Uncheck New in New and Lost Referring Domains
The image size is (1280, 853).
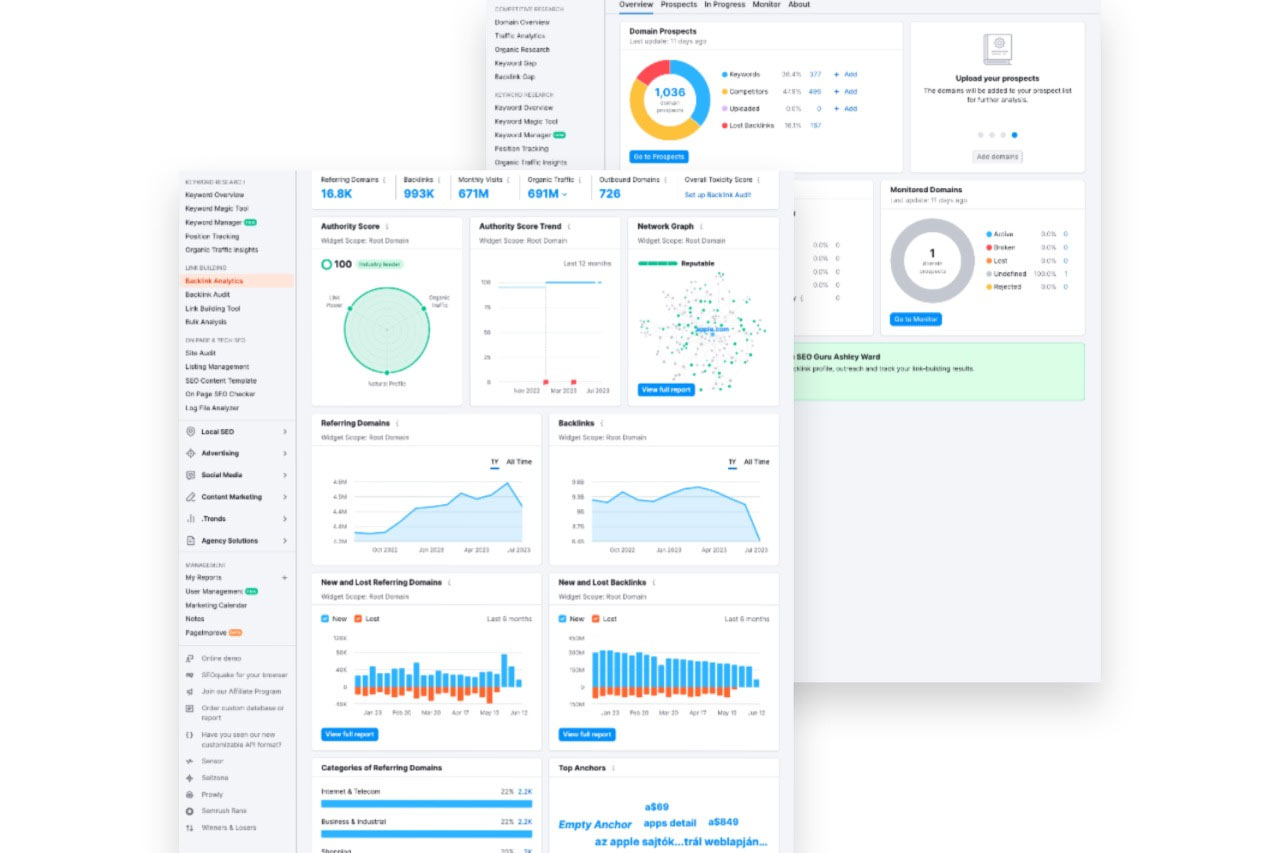coord(325,619)
